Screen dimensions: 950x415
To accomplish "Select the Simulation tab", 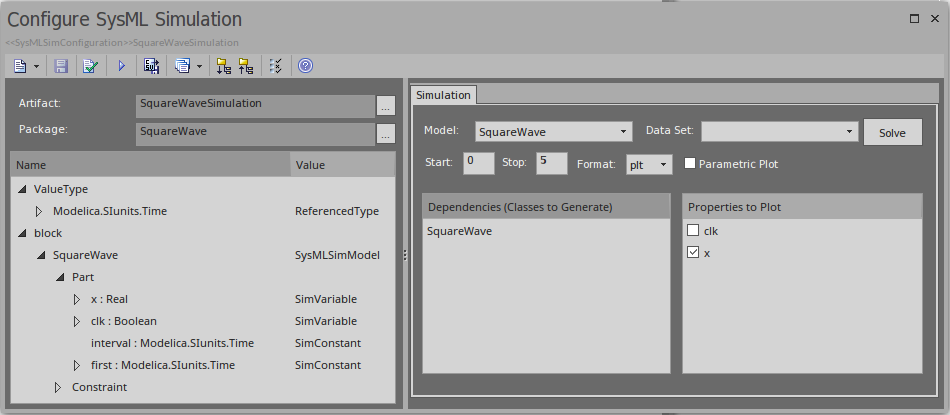I will [443, 95].
